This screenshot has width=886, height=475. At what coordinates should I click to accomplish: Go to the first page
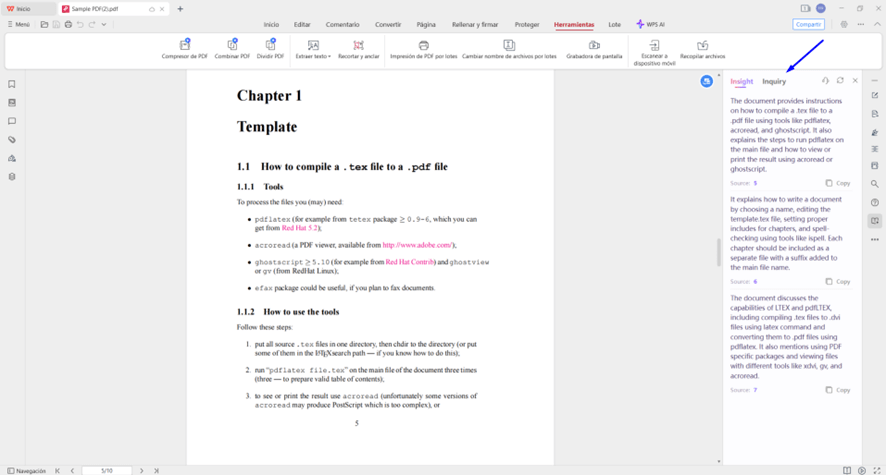point(57,470)
